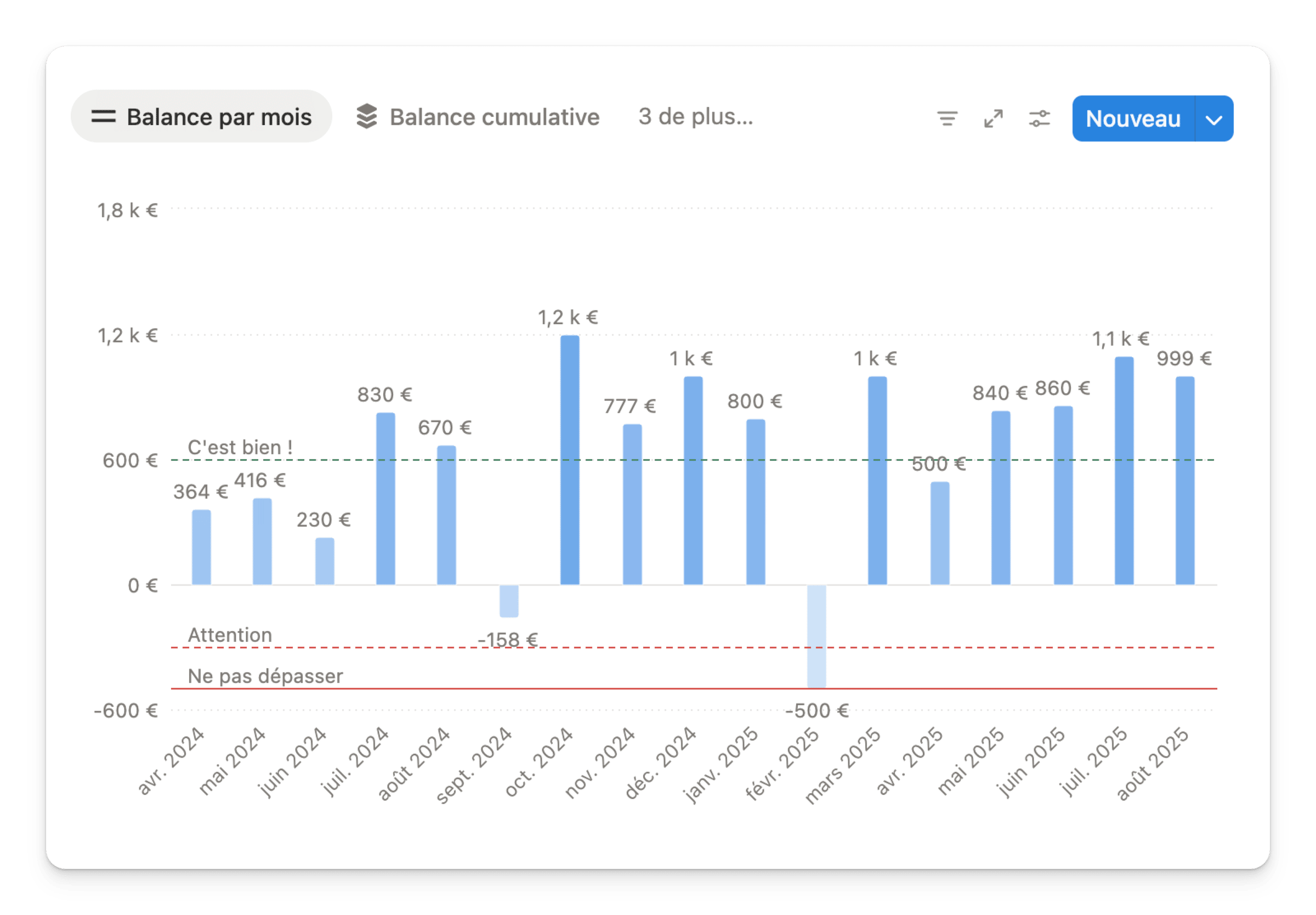The image size is (1316, 915).
Task: Switch to the Balance cumulative tab
Action: 494,117
